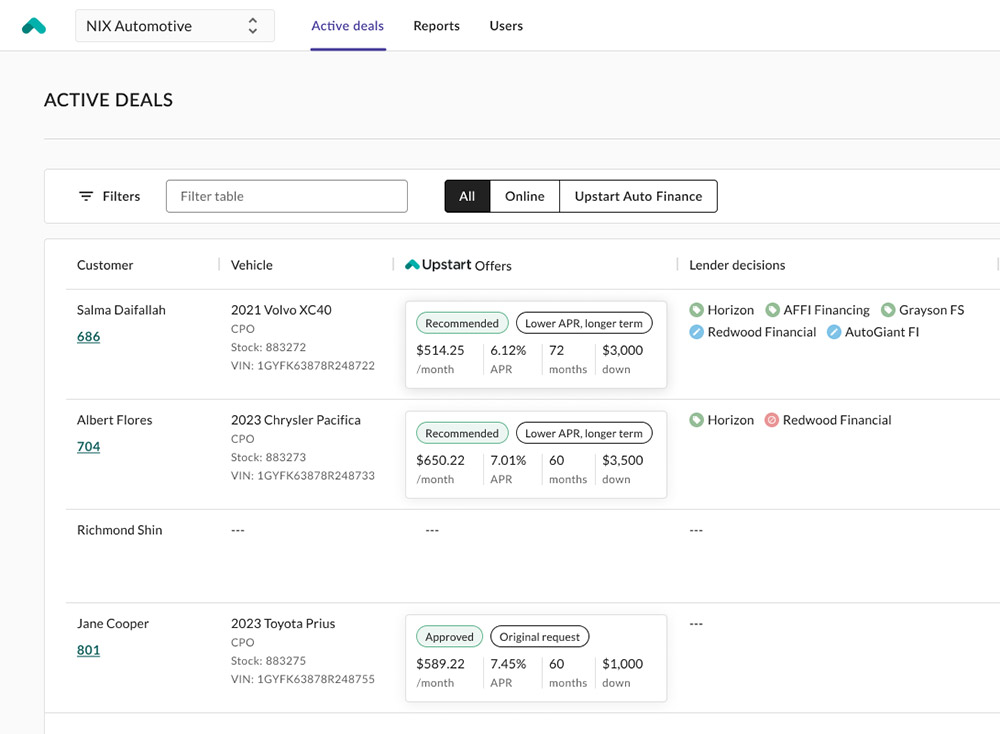This screenshot has width=1000, height=734.
Task: Click the 72 months term value
Action: point(557,350)
